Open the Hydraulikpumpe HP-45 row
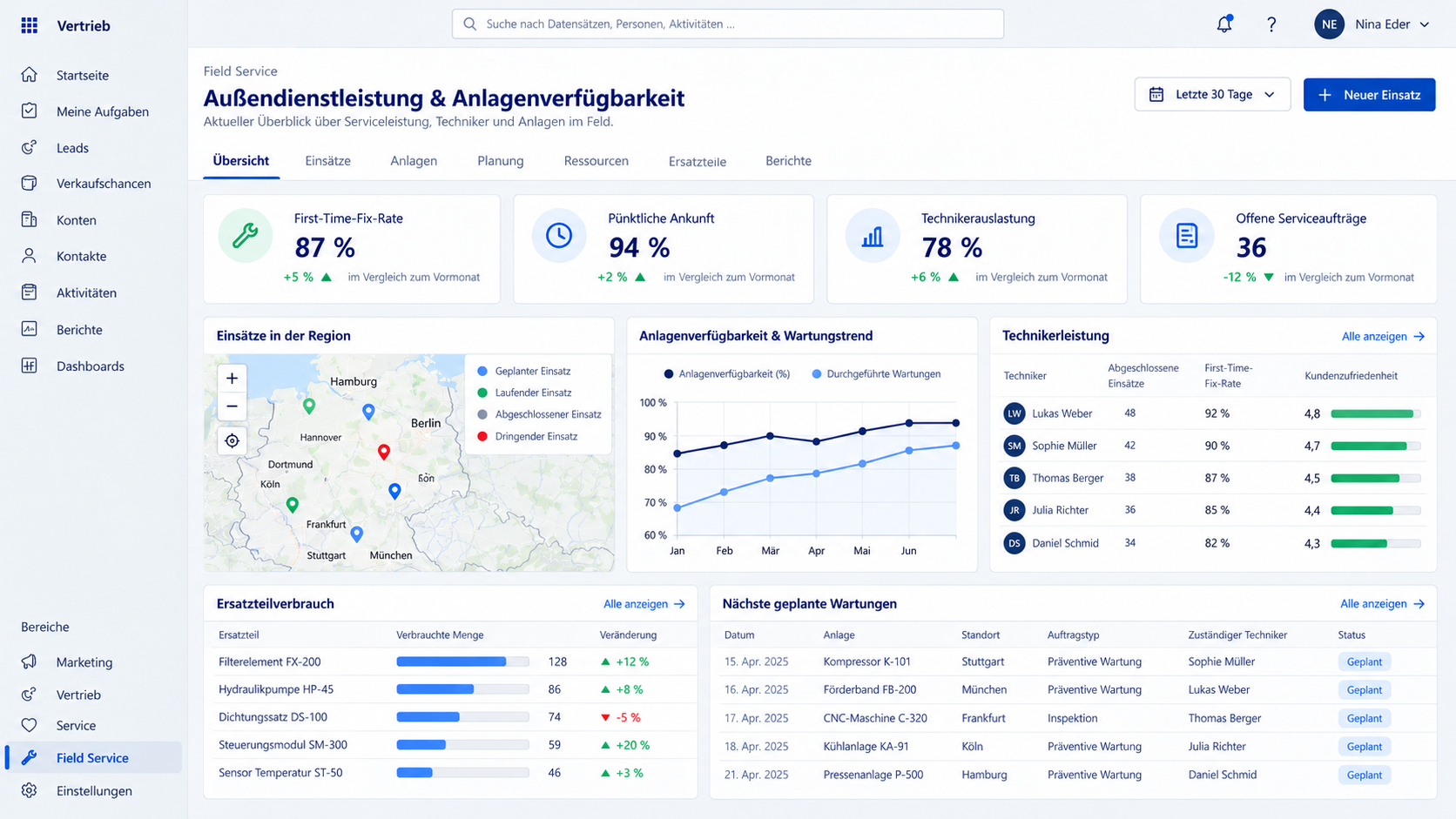1456x819 pixels. click(450, 689)
